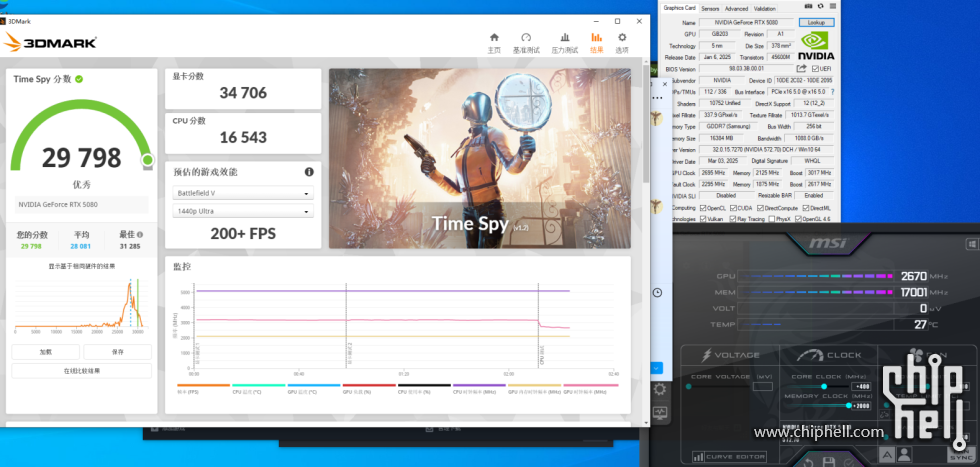The image size is (980, 467).
Task: Click Afterburner save profile floppy icon
Action: (x=829, y=463)
